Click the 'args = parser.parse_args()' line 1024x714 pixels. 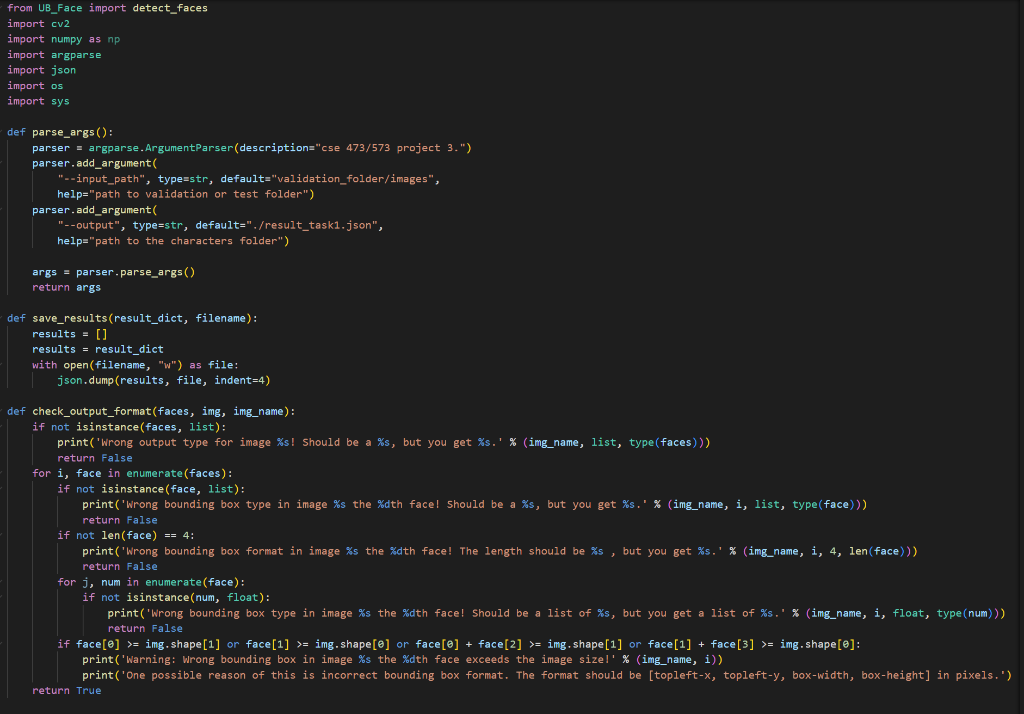coord(114,272)
